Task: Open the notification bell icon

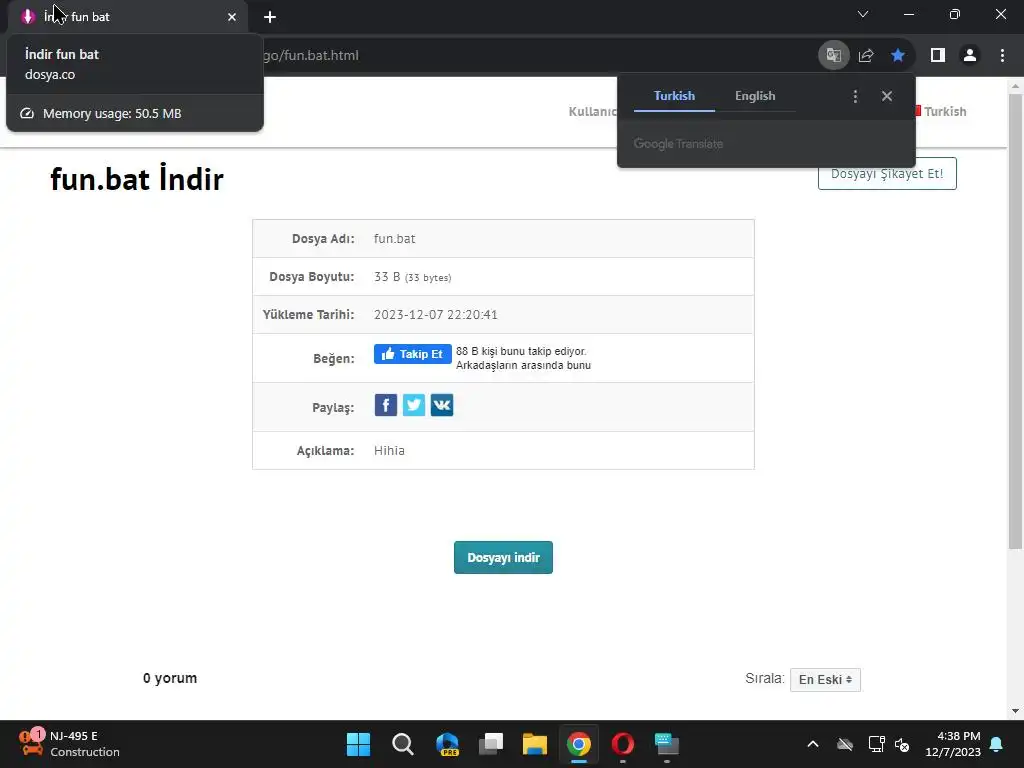Action: [997, 744]
